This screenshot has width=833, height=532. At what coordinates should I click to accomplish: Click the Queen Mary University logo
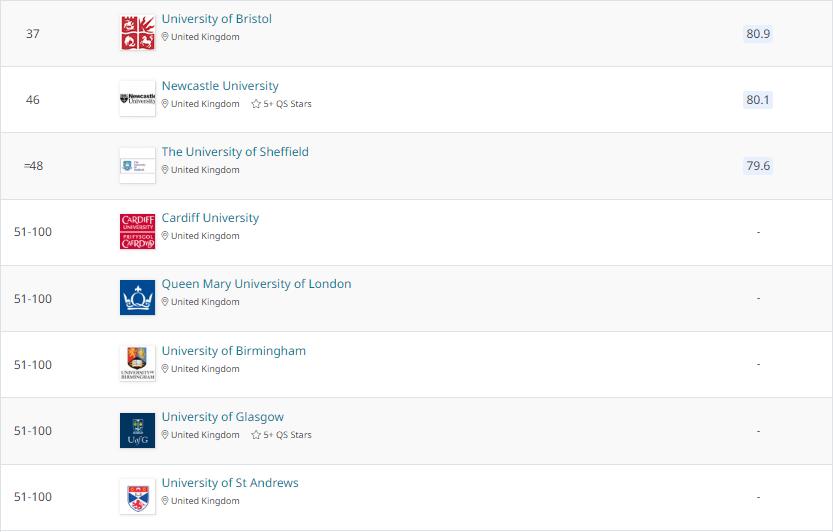(137, 298)
